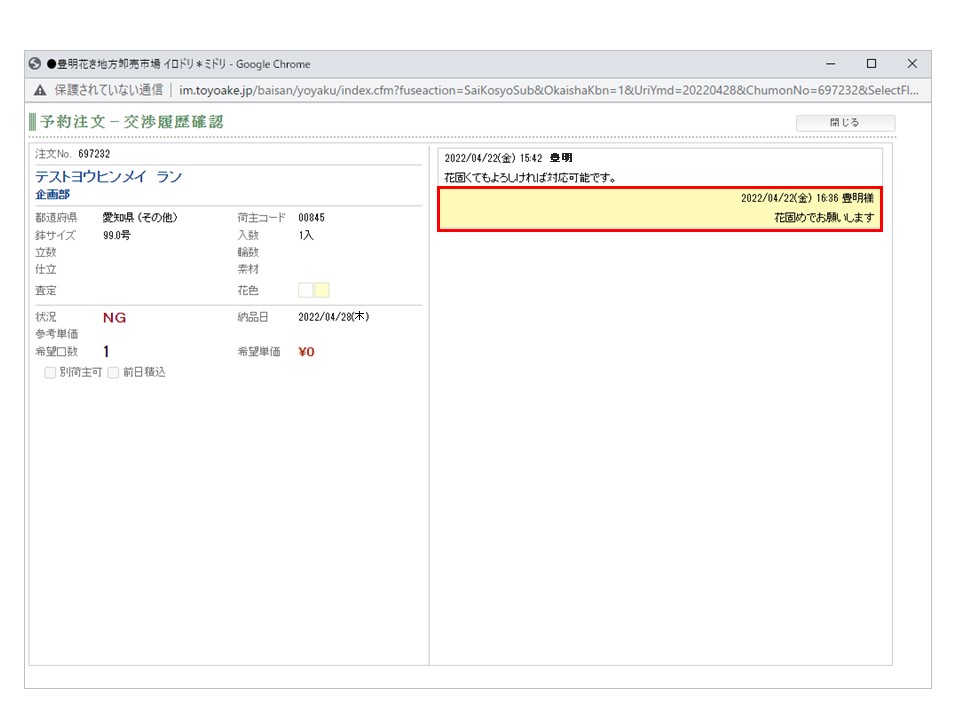Click the not-secure warning triangle icon
This screenshot has width=960, height=720.
40,90
